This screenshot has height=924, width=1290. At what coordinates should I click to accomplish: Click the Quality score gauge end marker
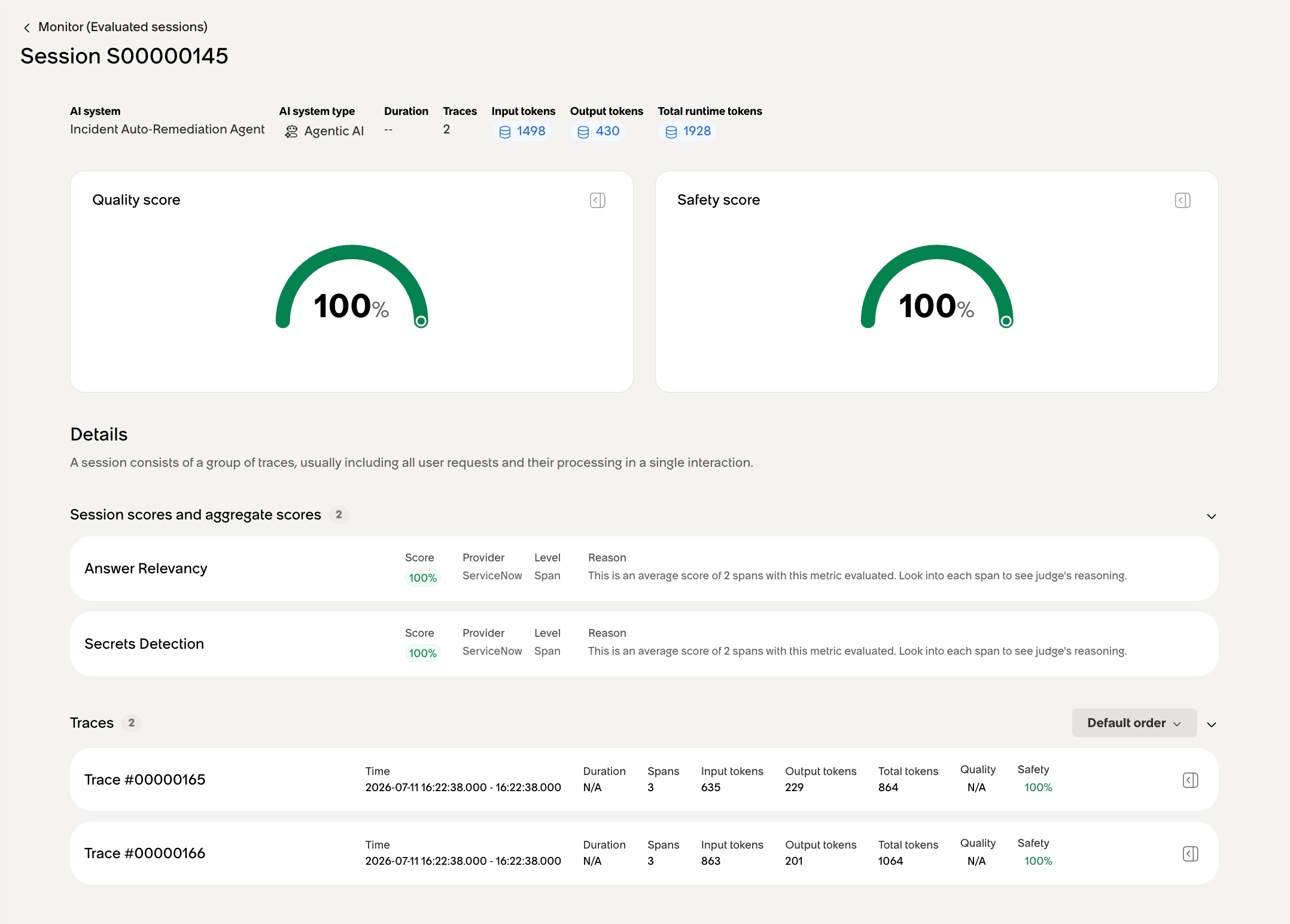[421, 321]
